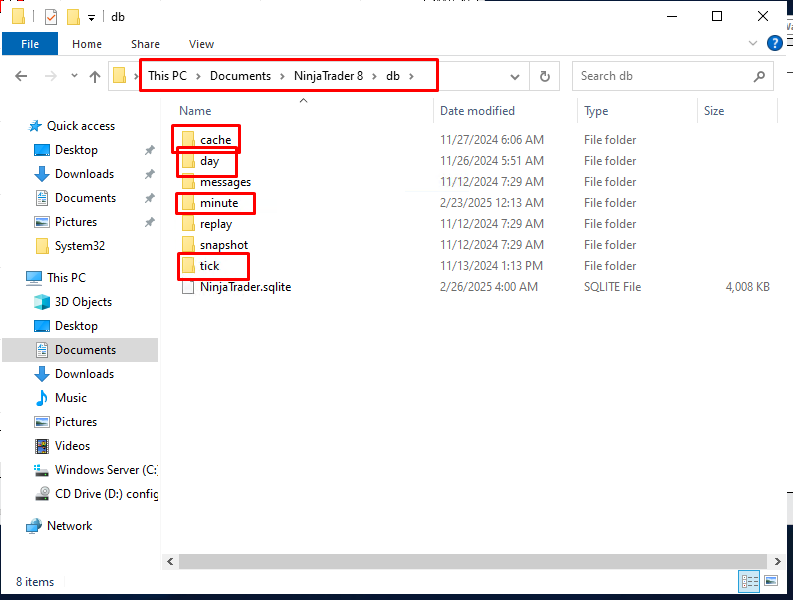This screenshot has height=600, width=793.
Task: Refresh the current folder view
Action: pyautogui.click(x=544, y=76)
